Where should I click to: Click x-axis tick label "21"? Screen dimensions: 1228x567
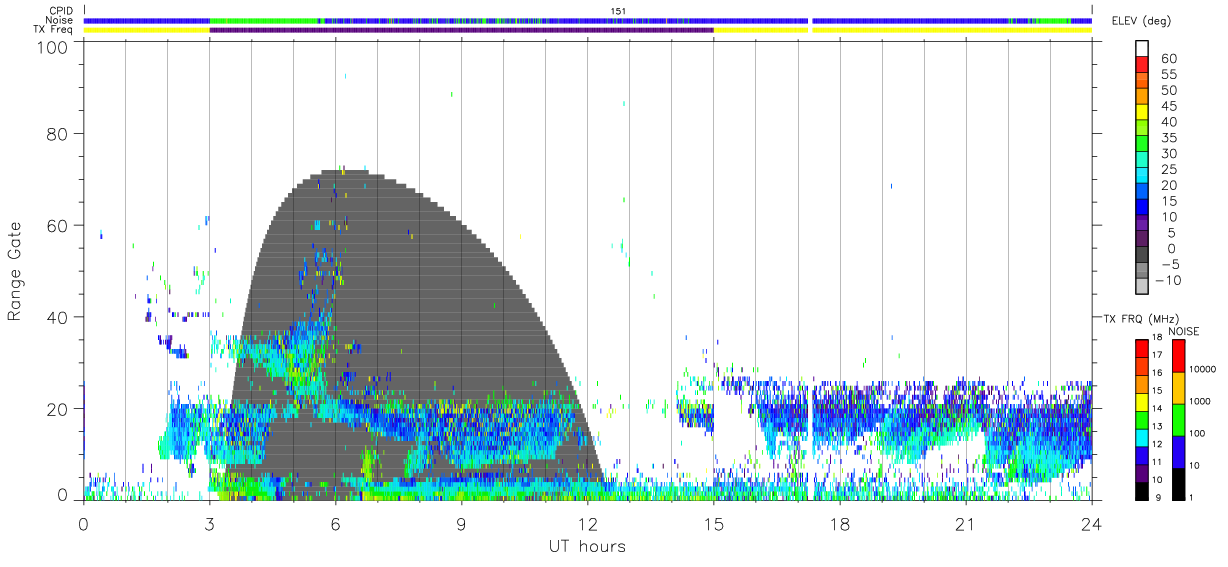965,523
